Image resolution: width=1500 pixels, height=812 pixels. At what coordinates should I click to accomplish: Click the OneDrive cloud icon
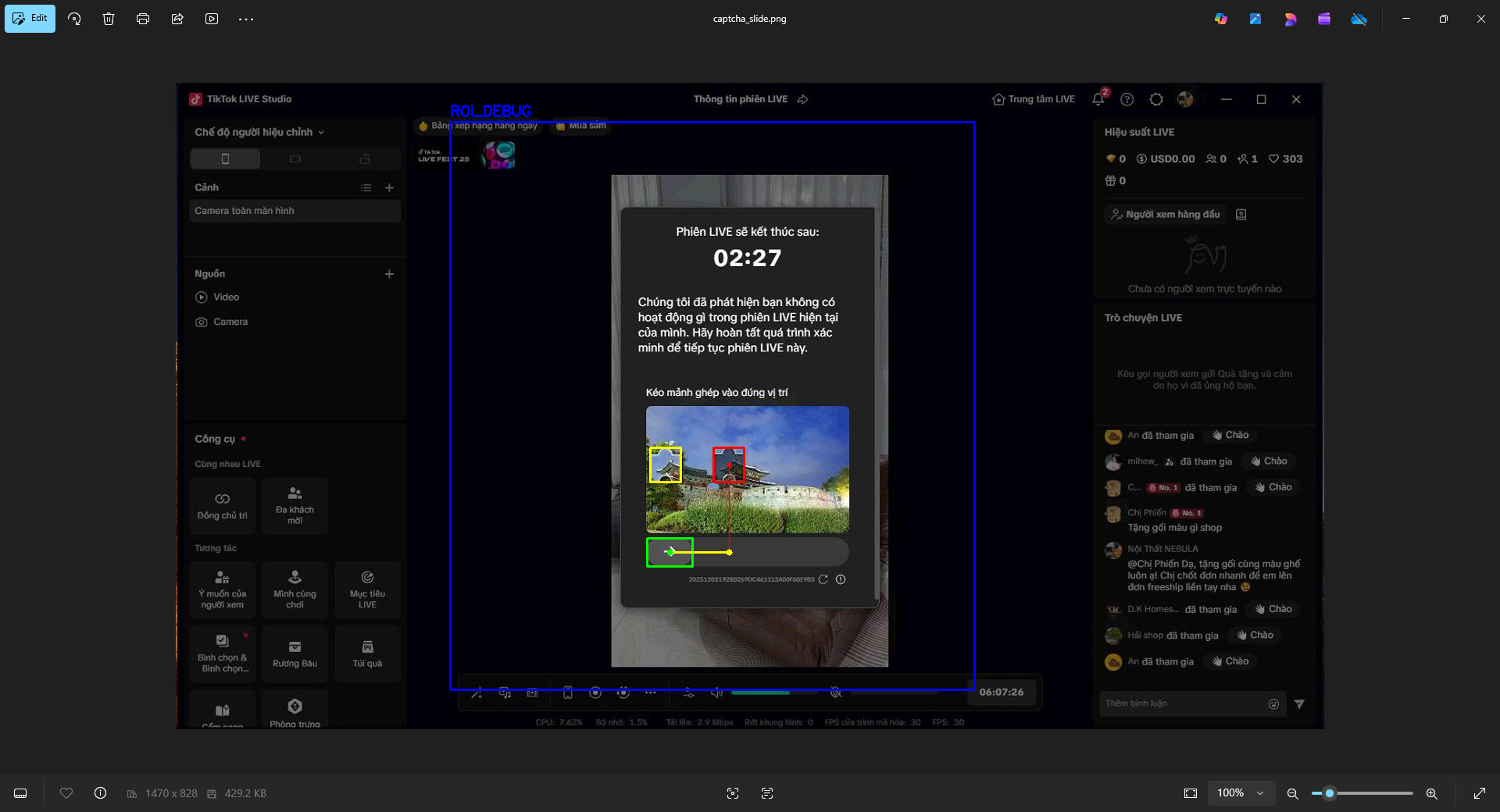tap(1359, 19)
